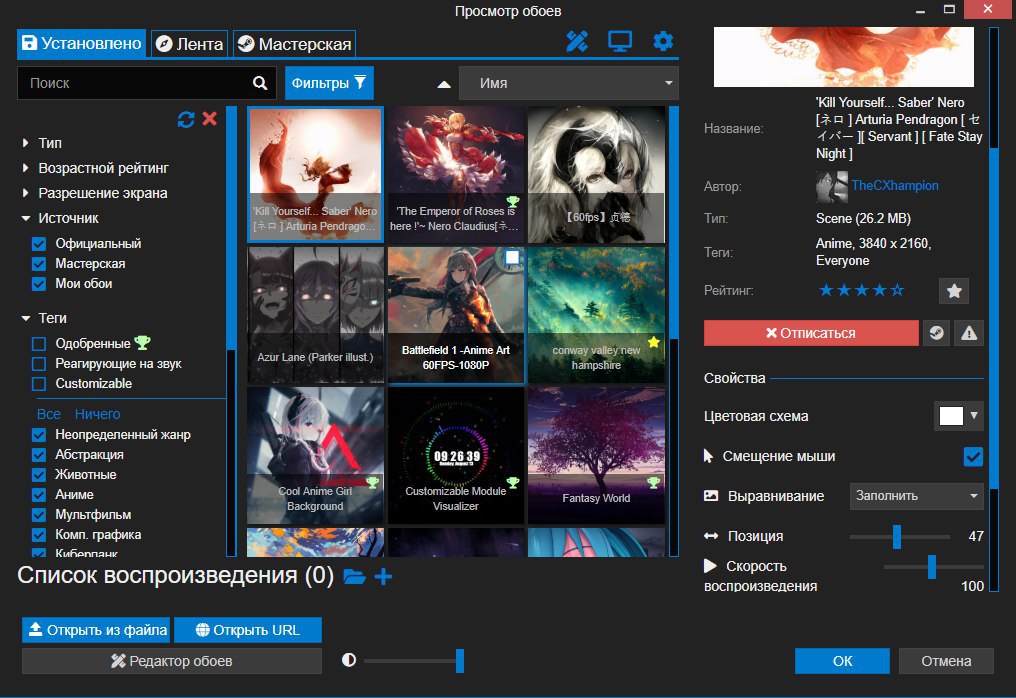
Task: Expand the Возрастной рейтинг filter section
Action: (x=95, y=168)
